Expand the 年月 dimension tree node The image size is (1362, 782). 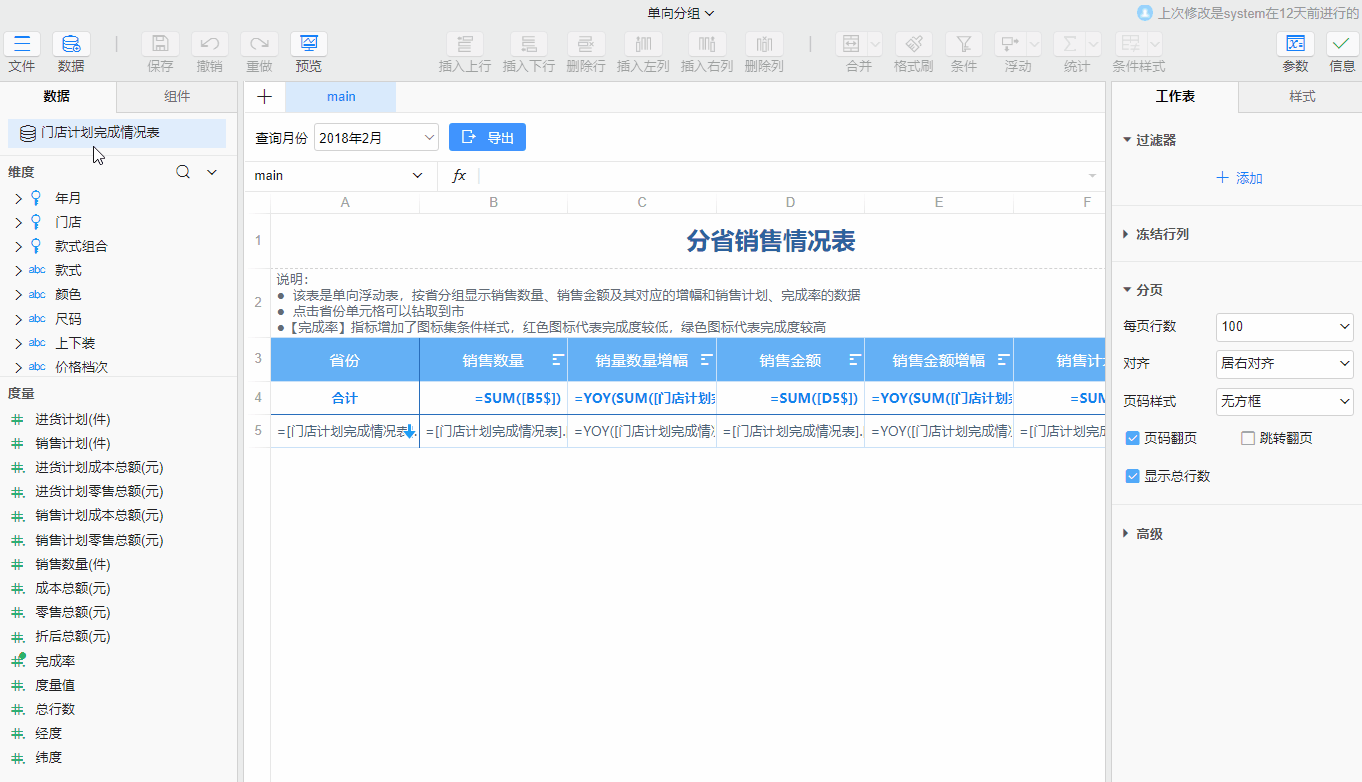tap(18, 198)
